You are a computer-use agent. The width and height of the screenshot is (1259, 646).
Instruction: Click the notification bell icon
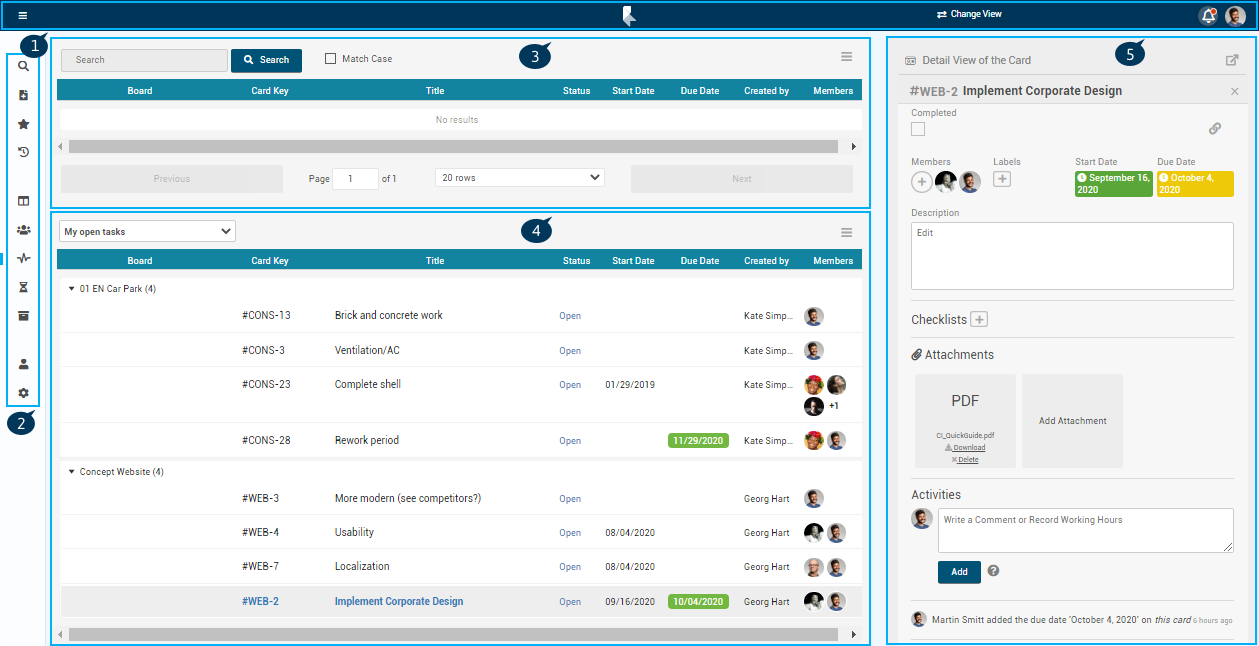(1208, 16)
